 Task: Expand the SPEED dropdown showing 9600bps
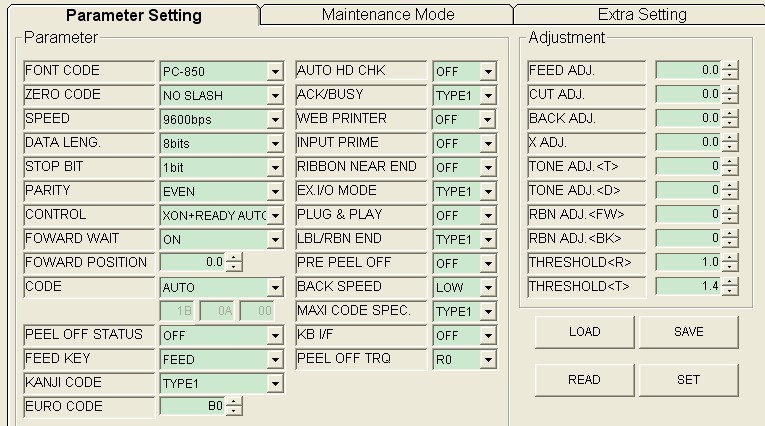tap(274, 119)
